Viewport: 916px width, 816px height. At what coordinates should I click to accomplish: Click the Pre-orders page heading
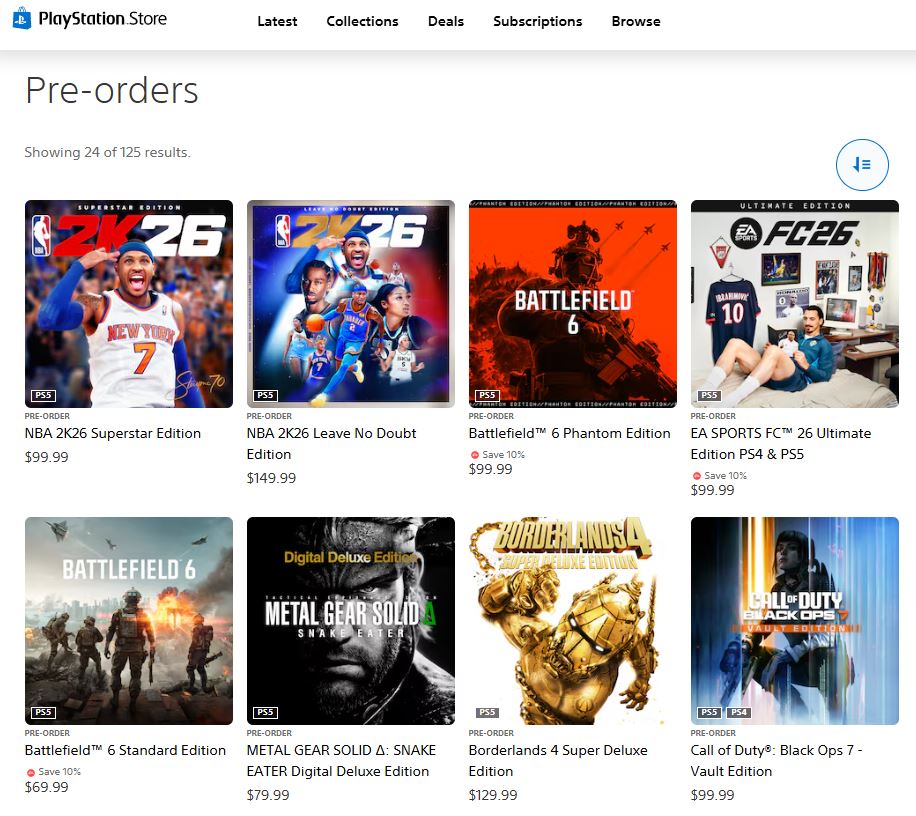pos(112,91)
